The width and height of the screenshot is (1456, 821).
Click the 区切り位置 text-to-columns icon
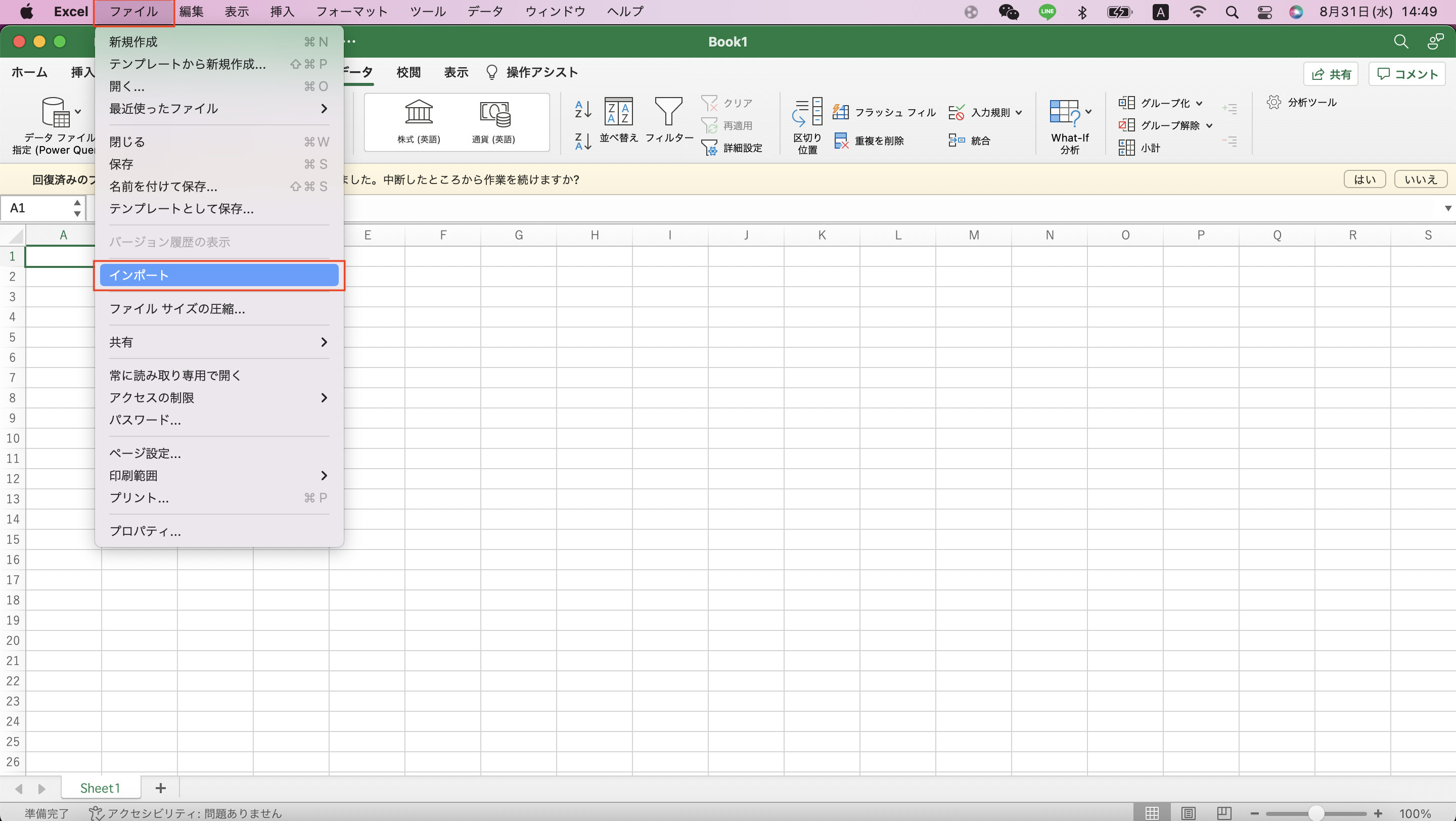tap(807, 111)
